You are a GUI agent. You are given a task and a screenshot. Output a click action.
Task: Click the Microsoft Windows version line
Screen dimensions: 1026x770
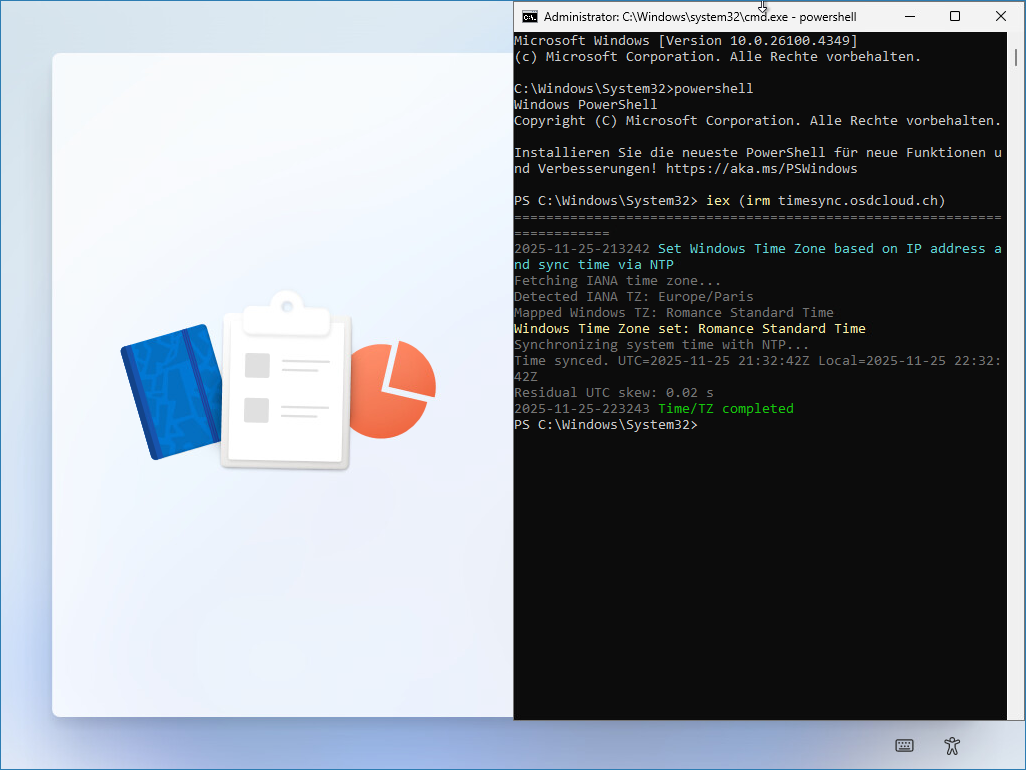[x=685, y=41]
